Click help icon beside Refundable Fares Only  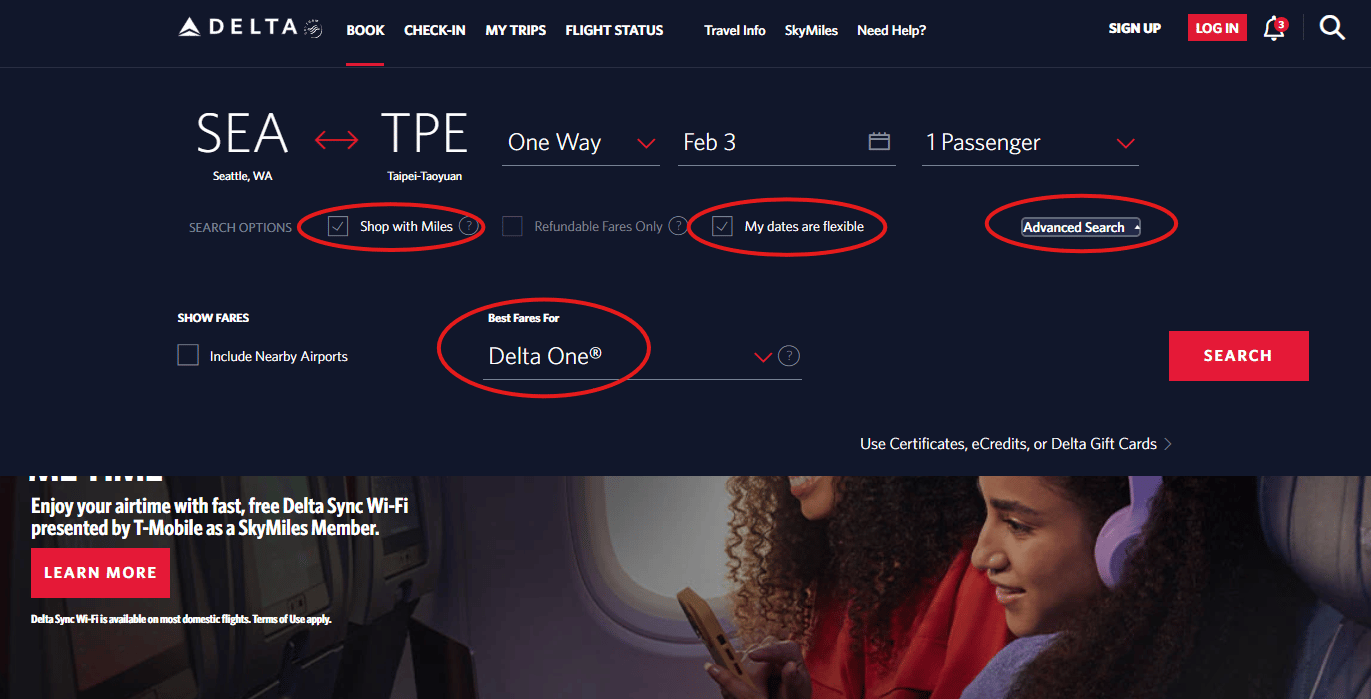click(x=678, y=226)
